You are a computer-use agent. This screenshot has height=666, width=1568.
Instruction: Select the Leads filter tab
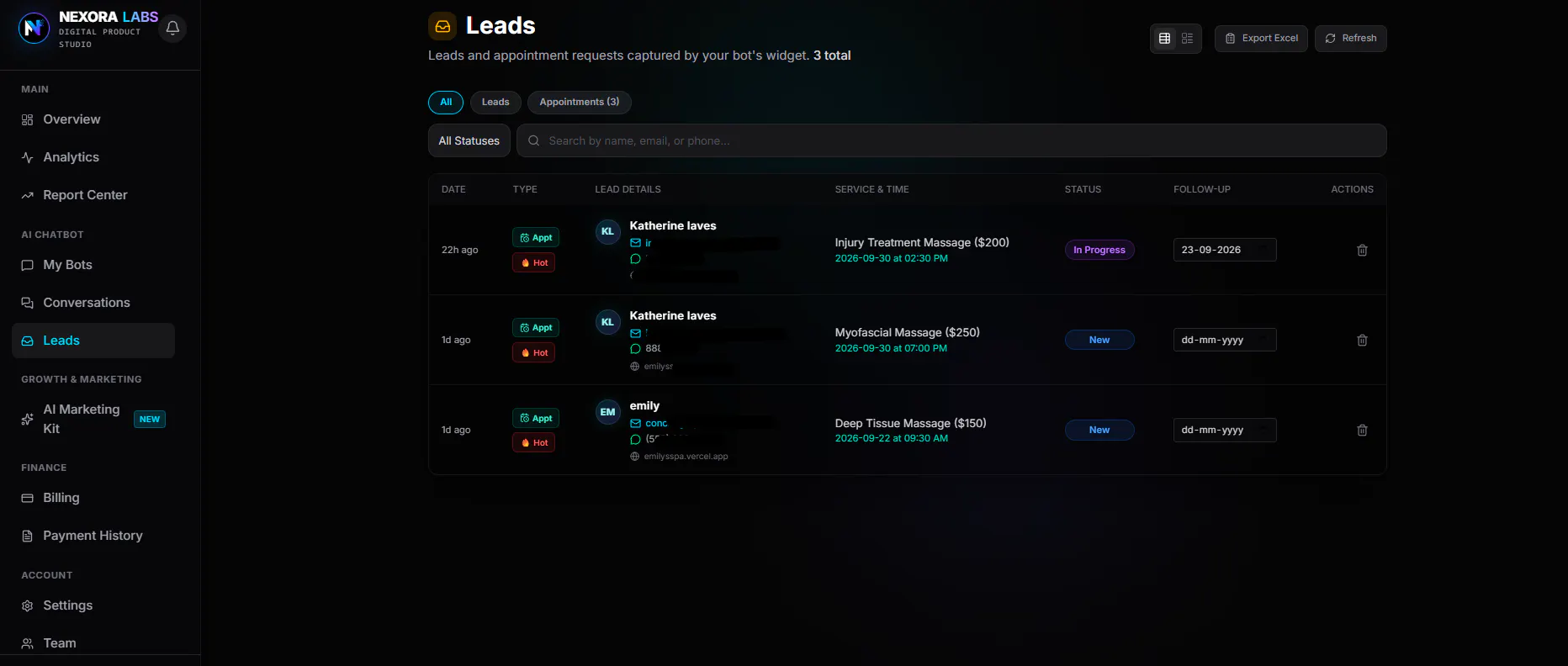point(495,102)
